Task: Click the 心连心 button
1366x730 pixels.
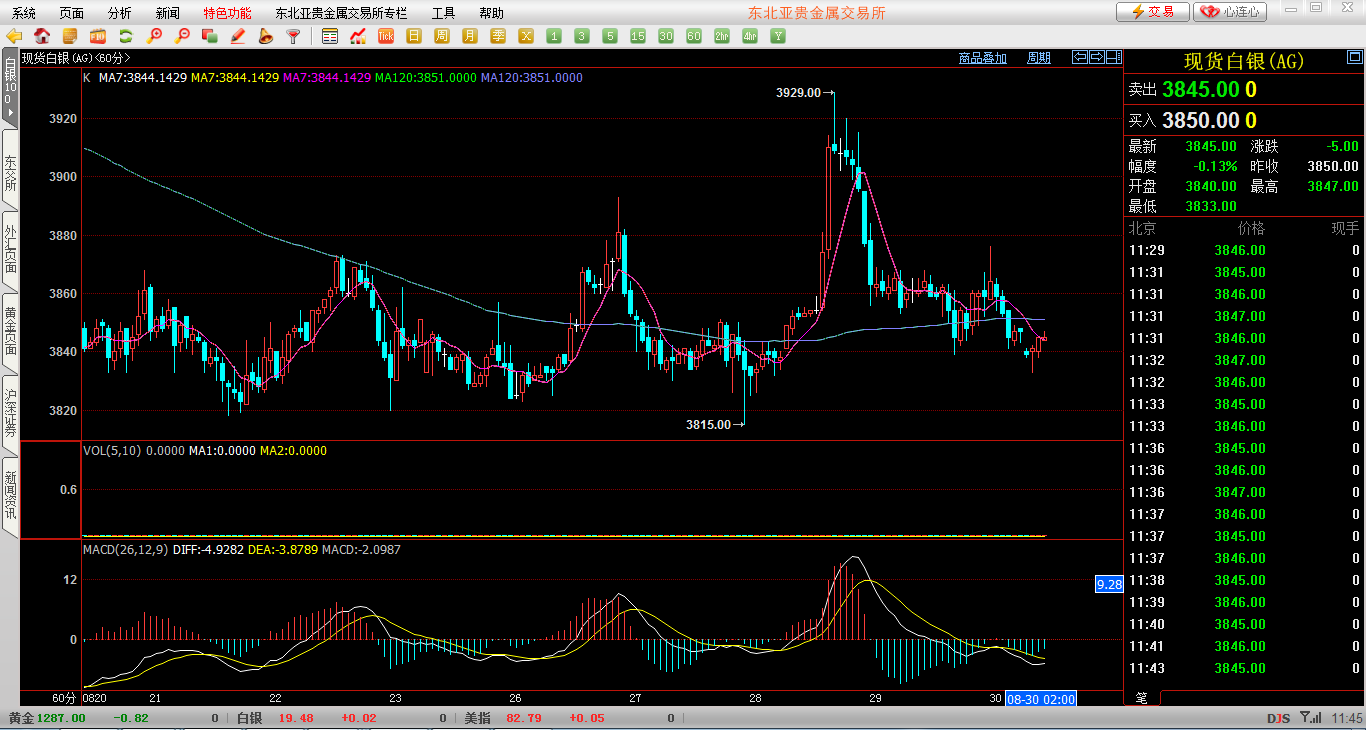Action: tap(1230, 12)
